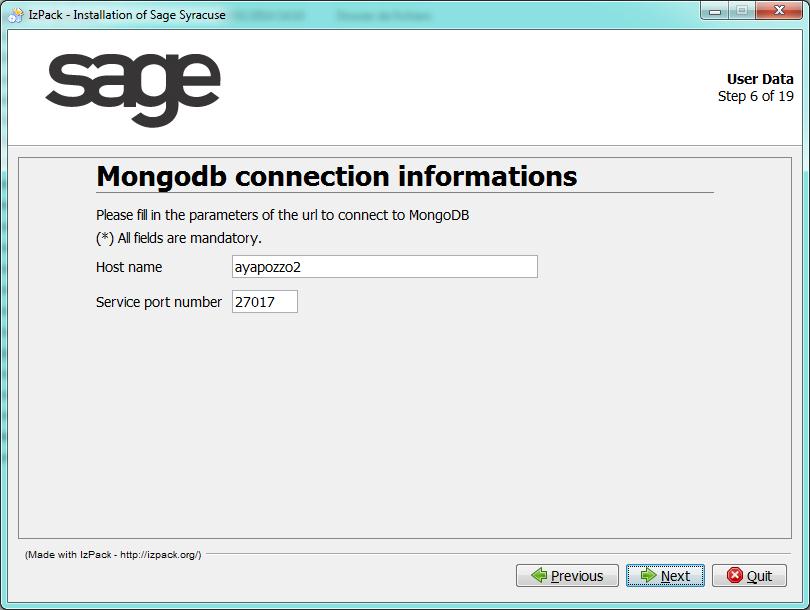The image size is (810, 610).
Task: Close the installer window
Action: pyautogui.click(x=779, y=10)
